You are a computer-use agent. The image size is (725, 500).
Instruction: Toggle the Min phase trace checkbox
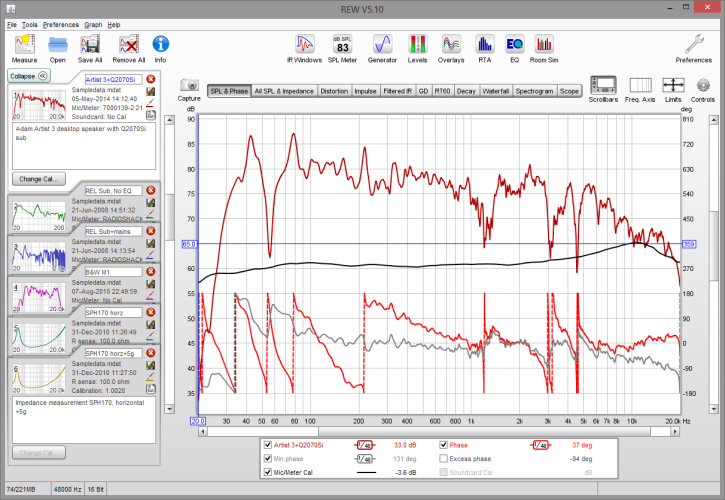coord(267,458)
